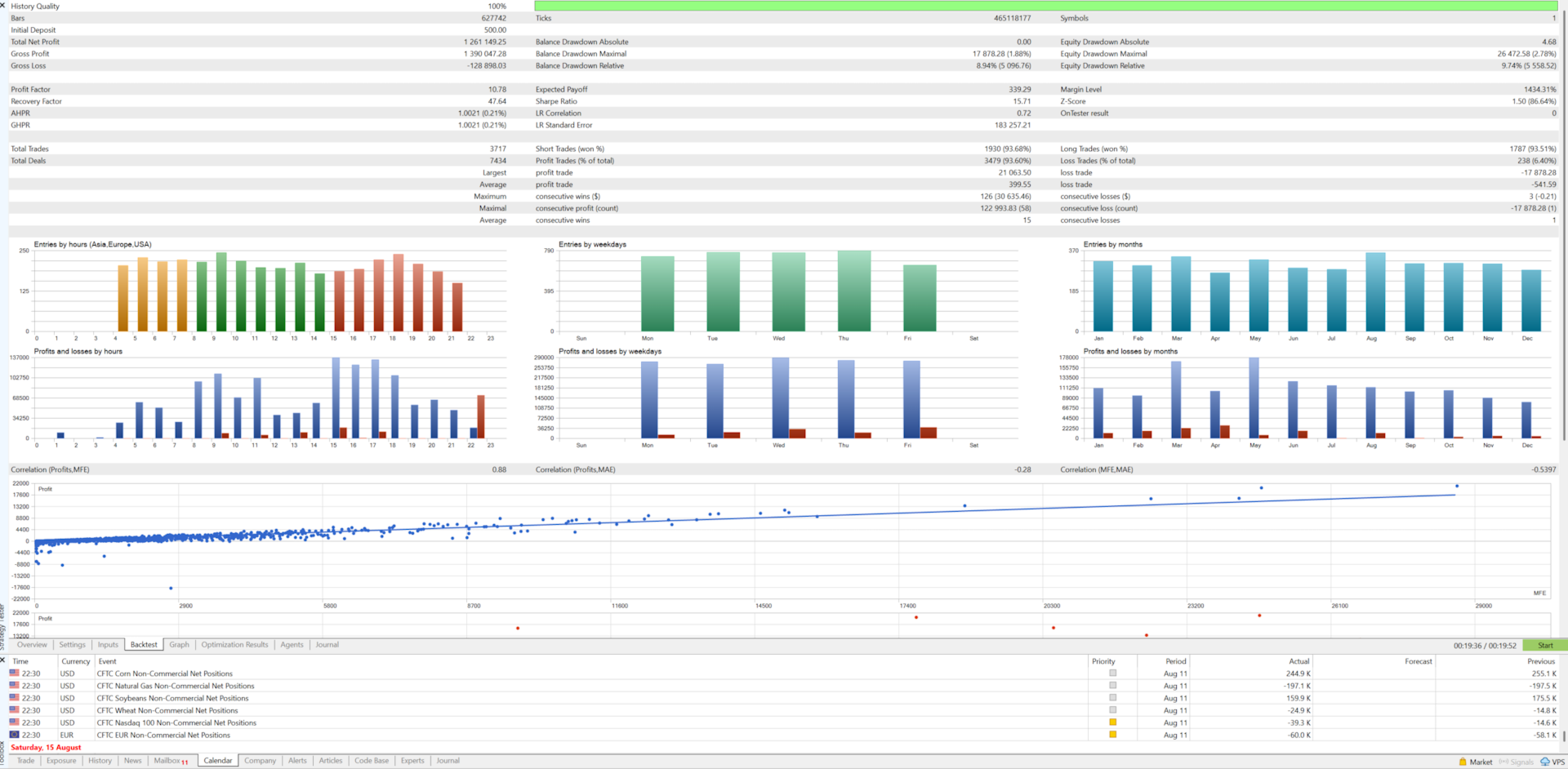Click the green History Quality progress bar
Screen dimensions: 1568x769
pos(1045,6)
